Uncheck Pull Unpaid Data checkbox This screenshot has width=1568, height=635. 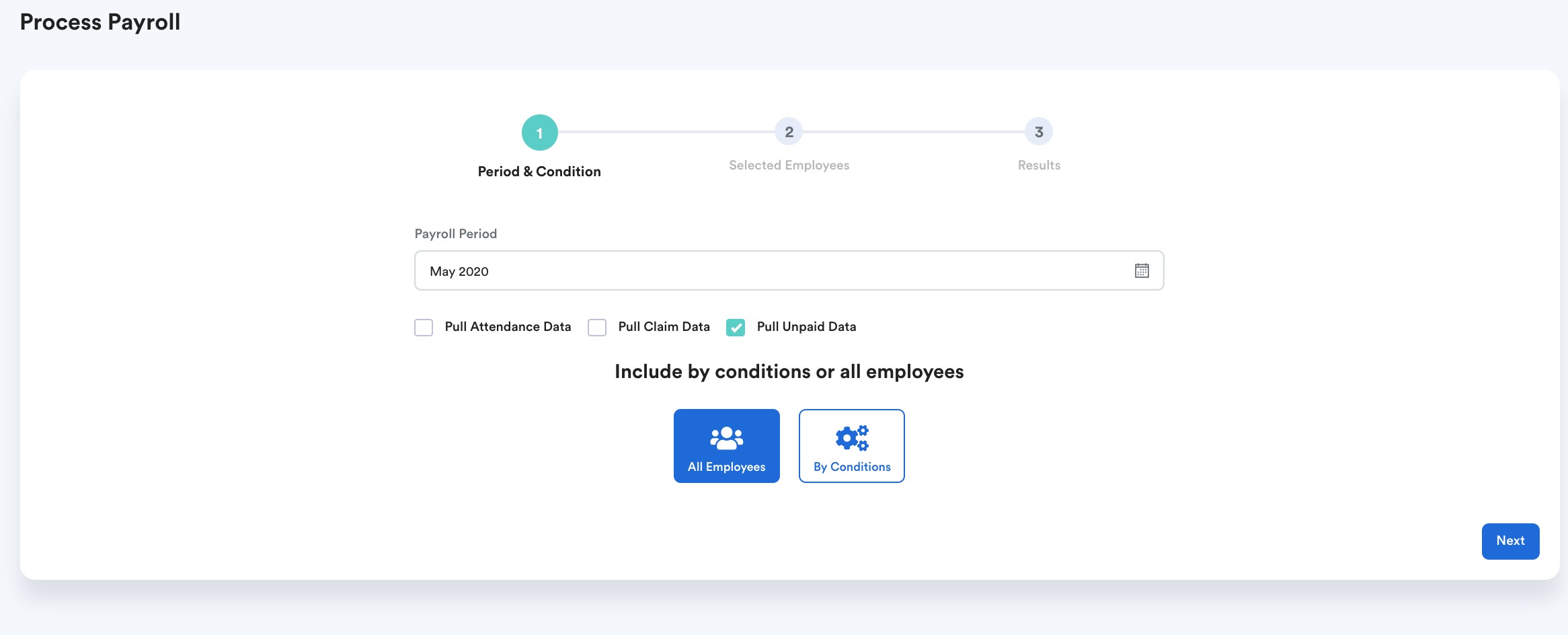tap(736, 328)
